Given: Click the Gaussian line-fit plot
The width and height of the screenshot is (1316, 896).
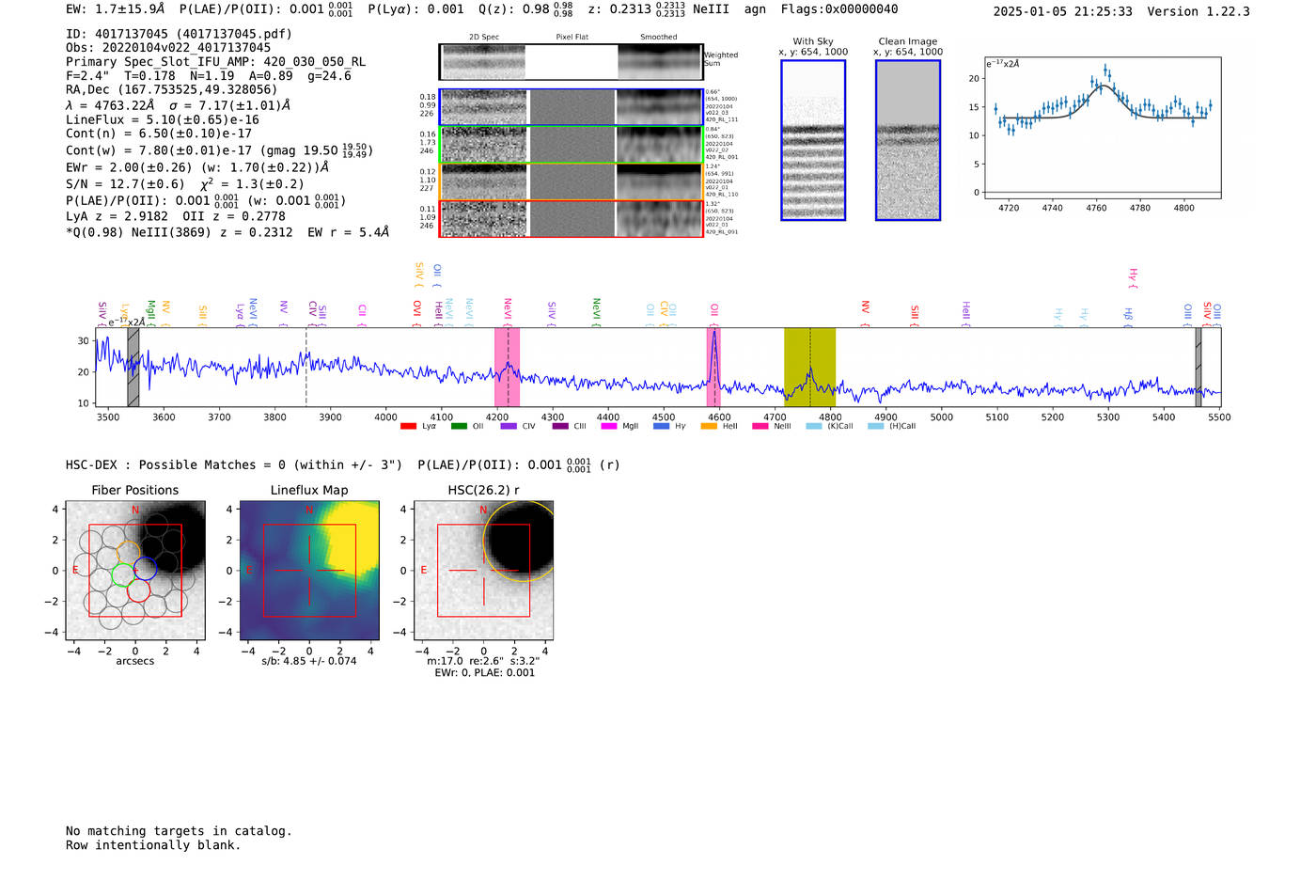Looking at the screenshot, I should coord(1102,128).
